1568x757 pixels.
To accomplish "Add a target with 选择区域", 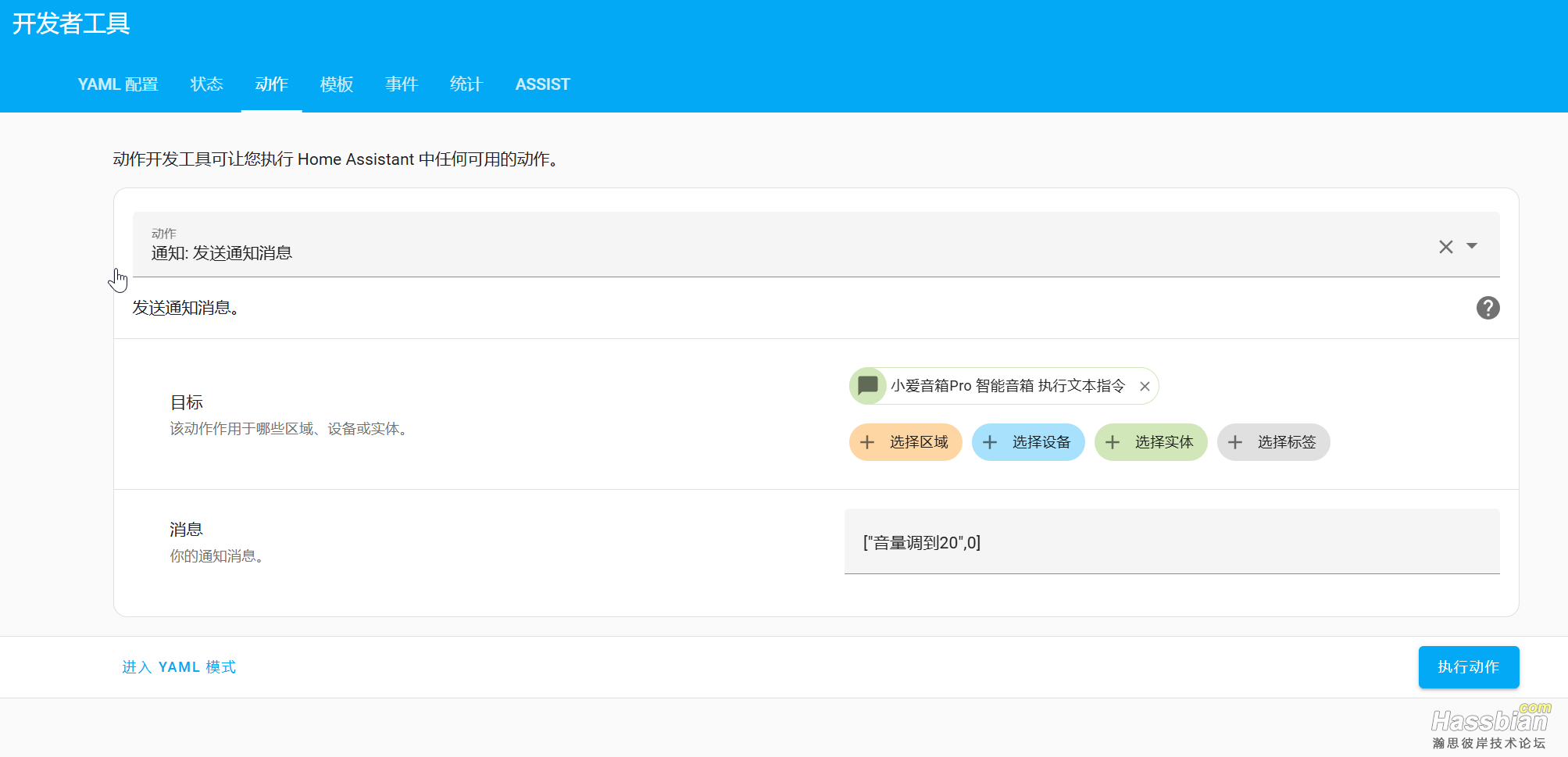I will point(905,442).
